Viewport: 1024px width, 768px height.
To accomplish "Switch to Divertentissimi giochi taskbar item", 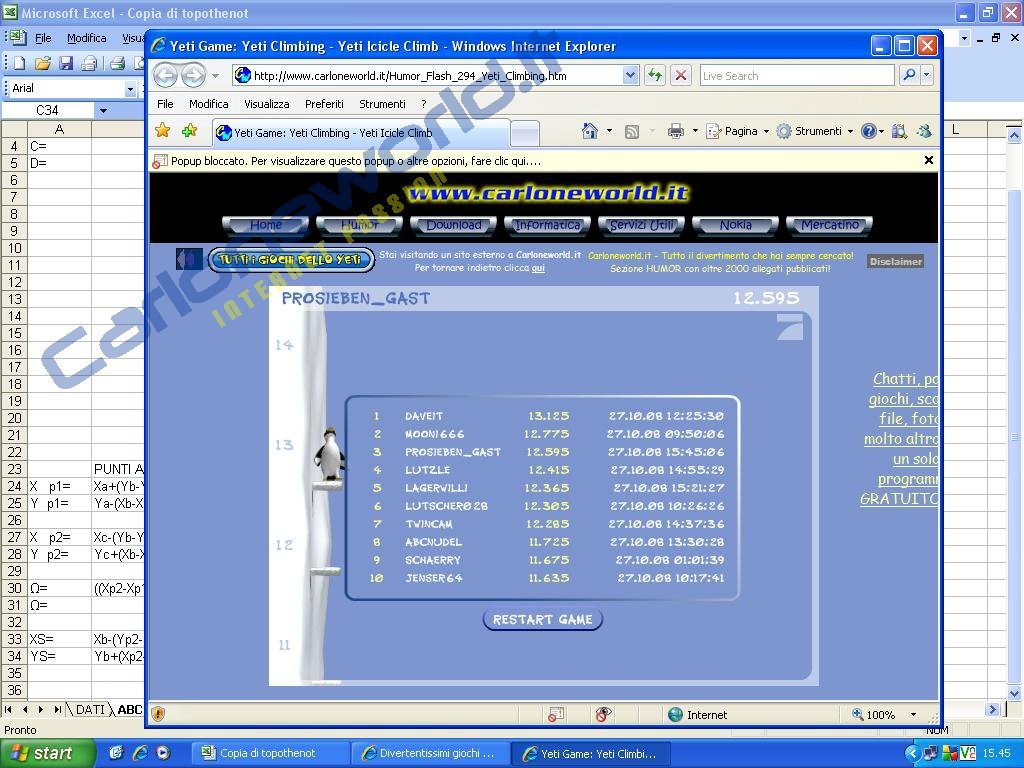I will pyautogui.click(x=431, y=753).
